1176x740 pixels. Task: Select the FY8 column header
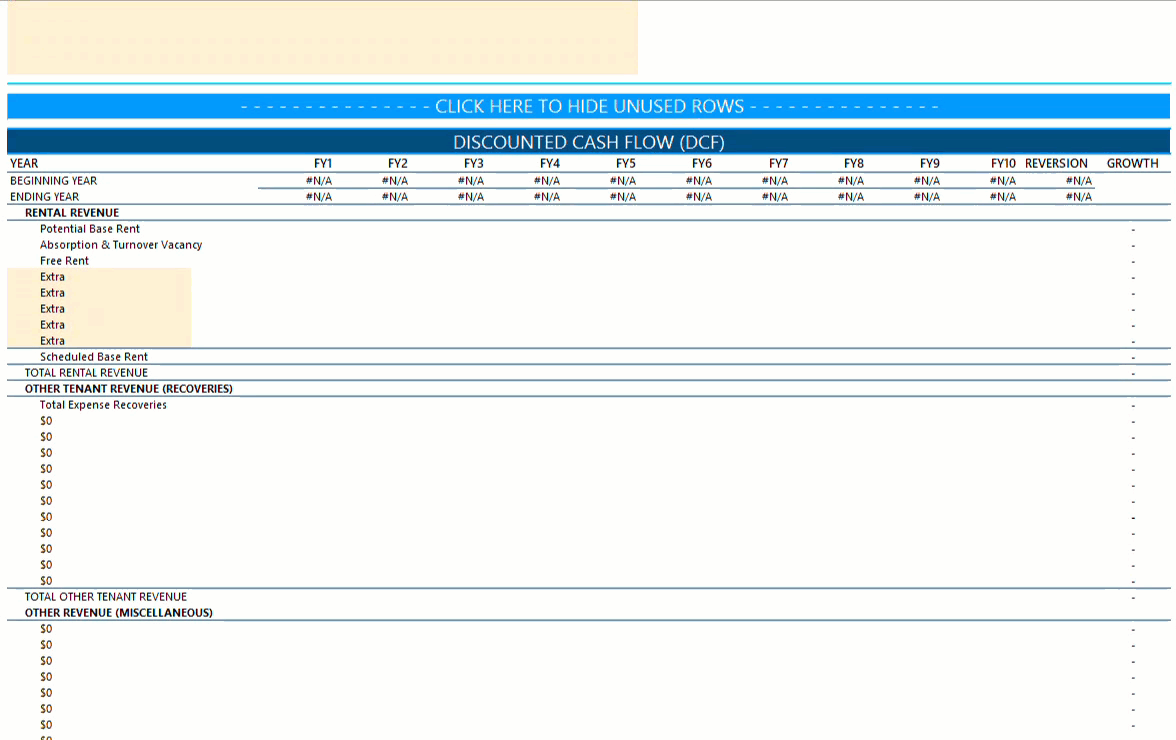(854, 163)
